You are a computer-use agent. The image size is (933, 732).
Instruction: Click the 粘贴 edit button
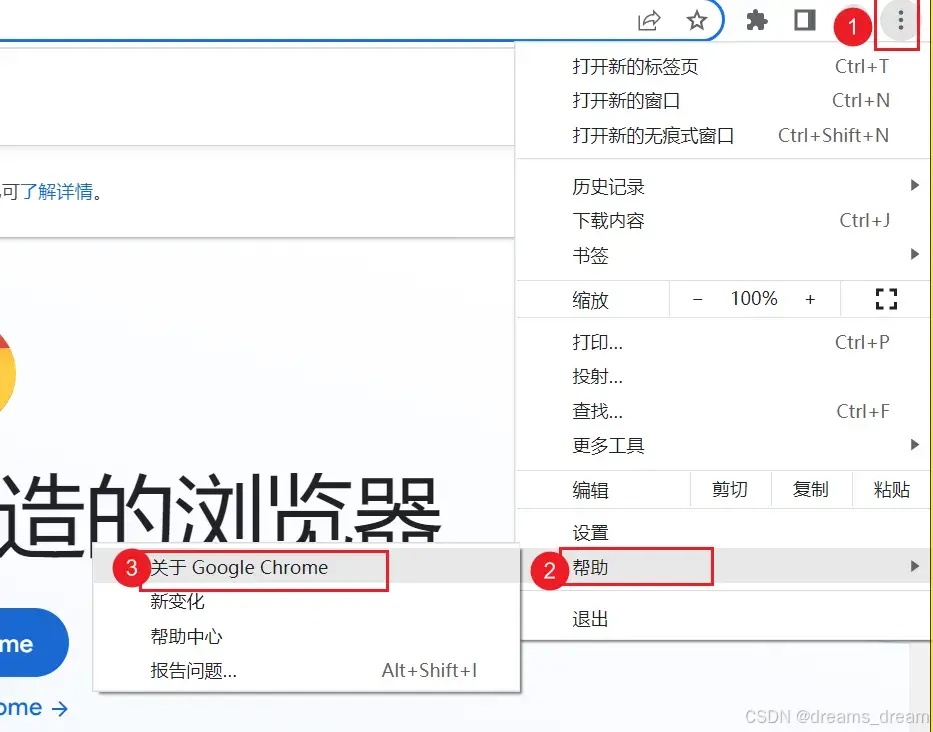[891, 489]
